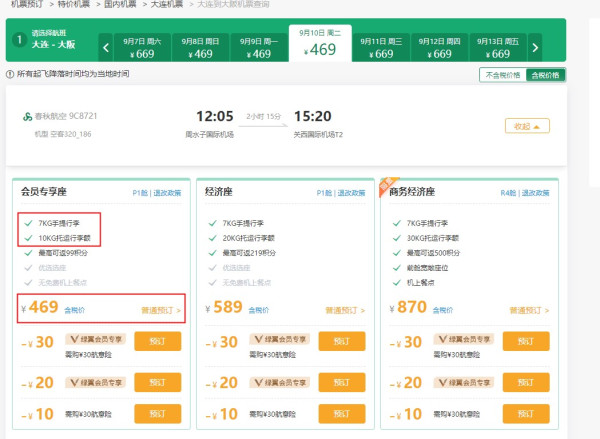This screenshot has width=600, height=439.
Task: Click 30KG托运行李额 in 商务经济座 card
Action: 433,238
